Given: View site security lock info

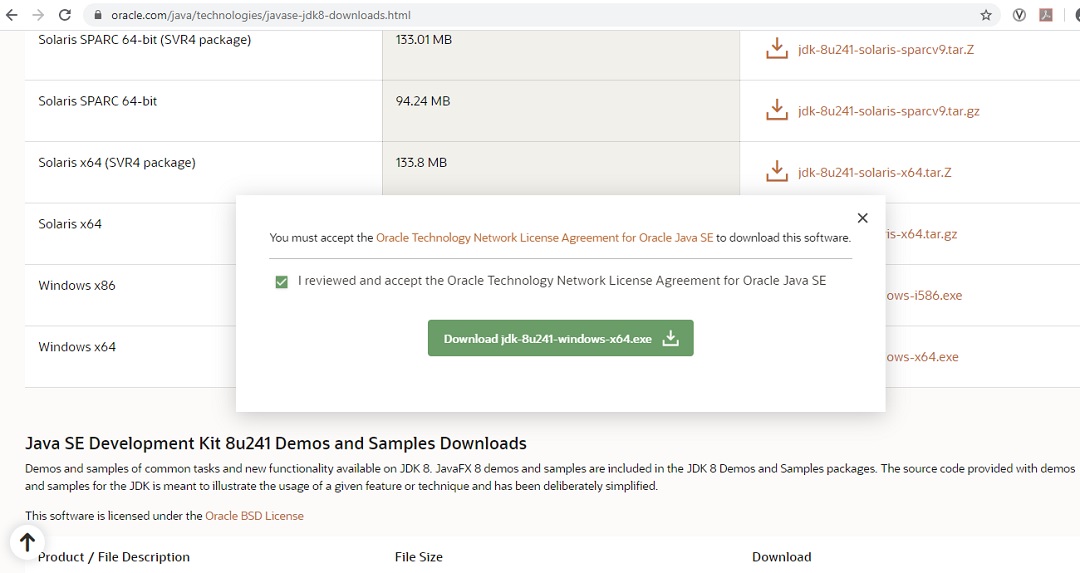Looking at the screenshot, I should [98, 14].
